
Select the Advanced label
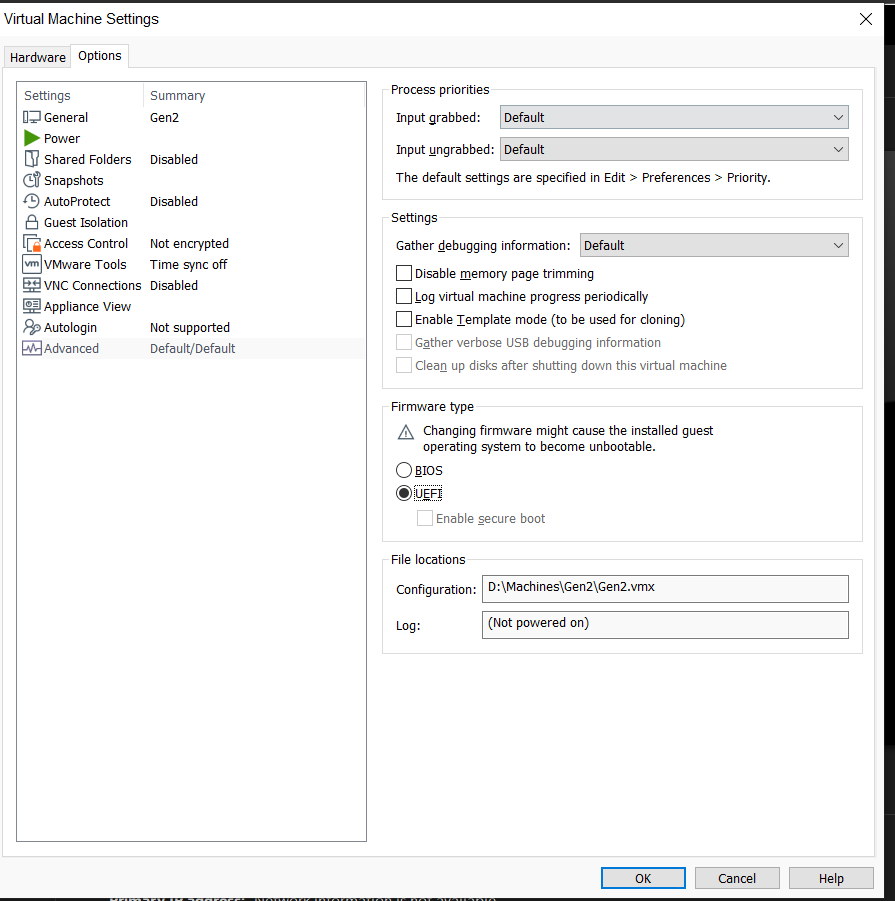[71, 348]
